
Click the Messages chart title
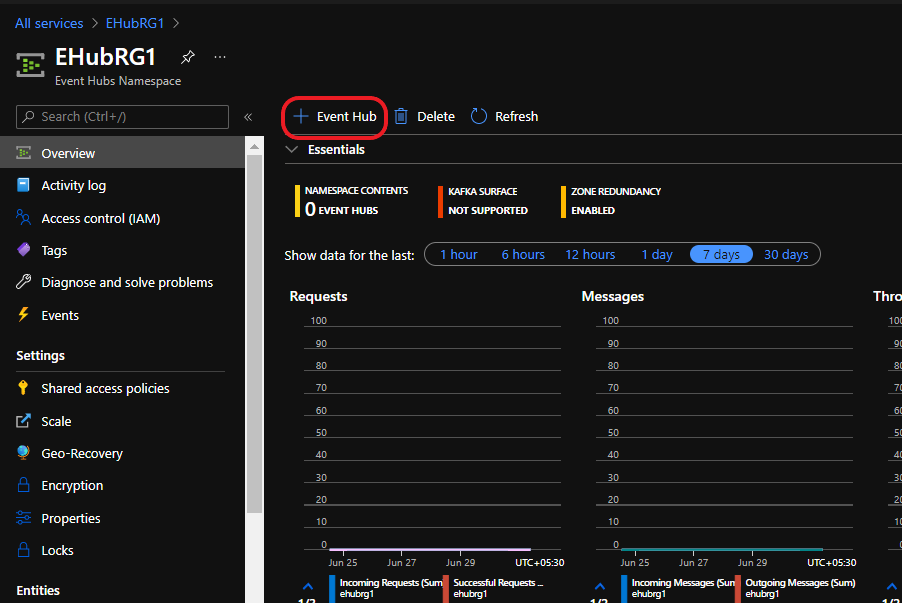click(613, 296)
